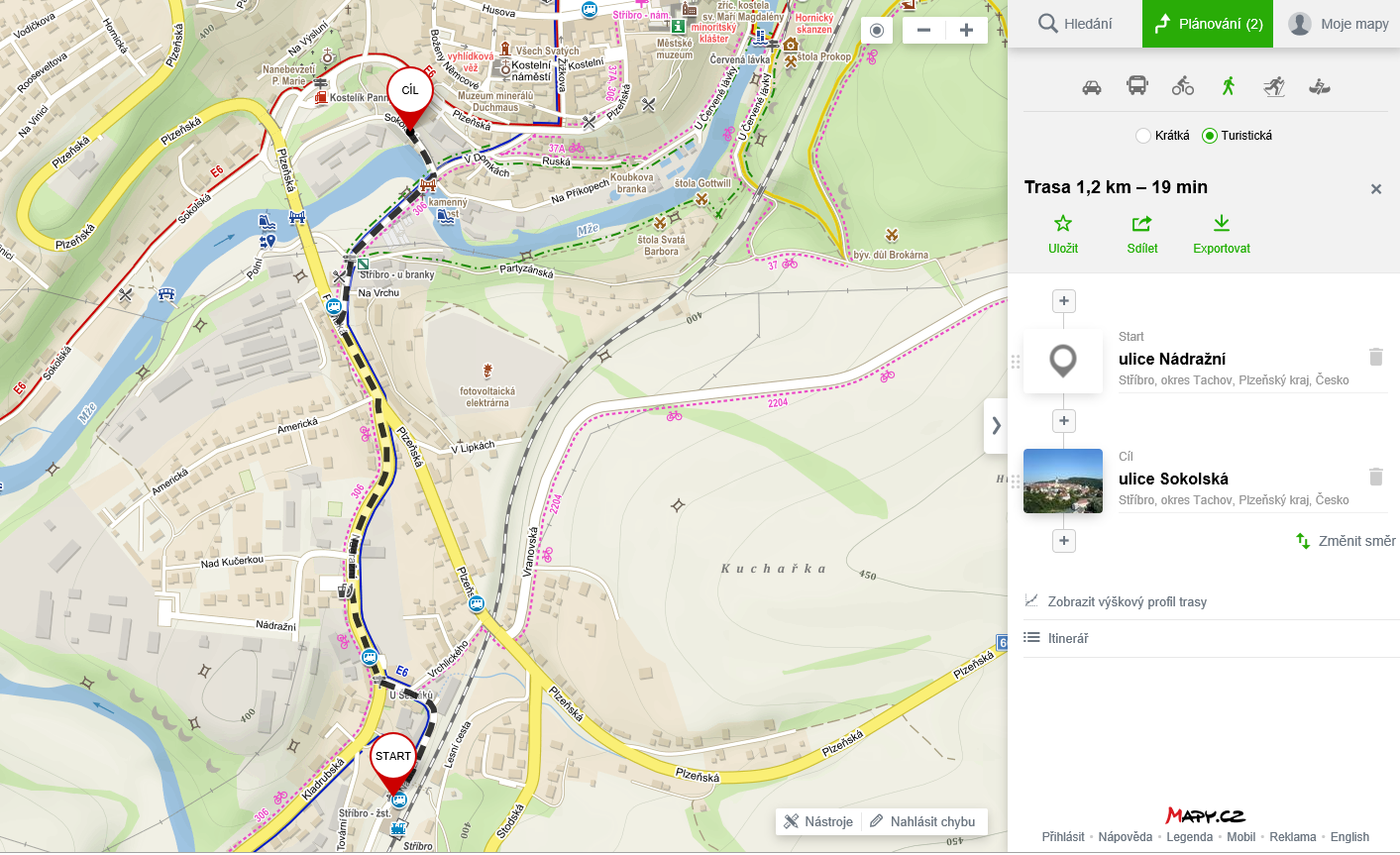Click Změnit směr to reverse route
1400x855 pixels.
(x=1346, y=541)
